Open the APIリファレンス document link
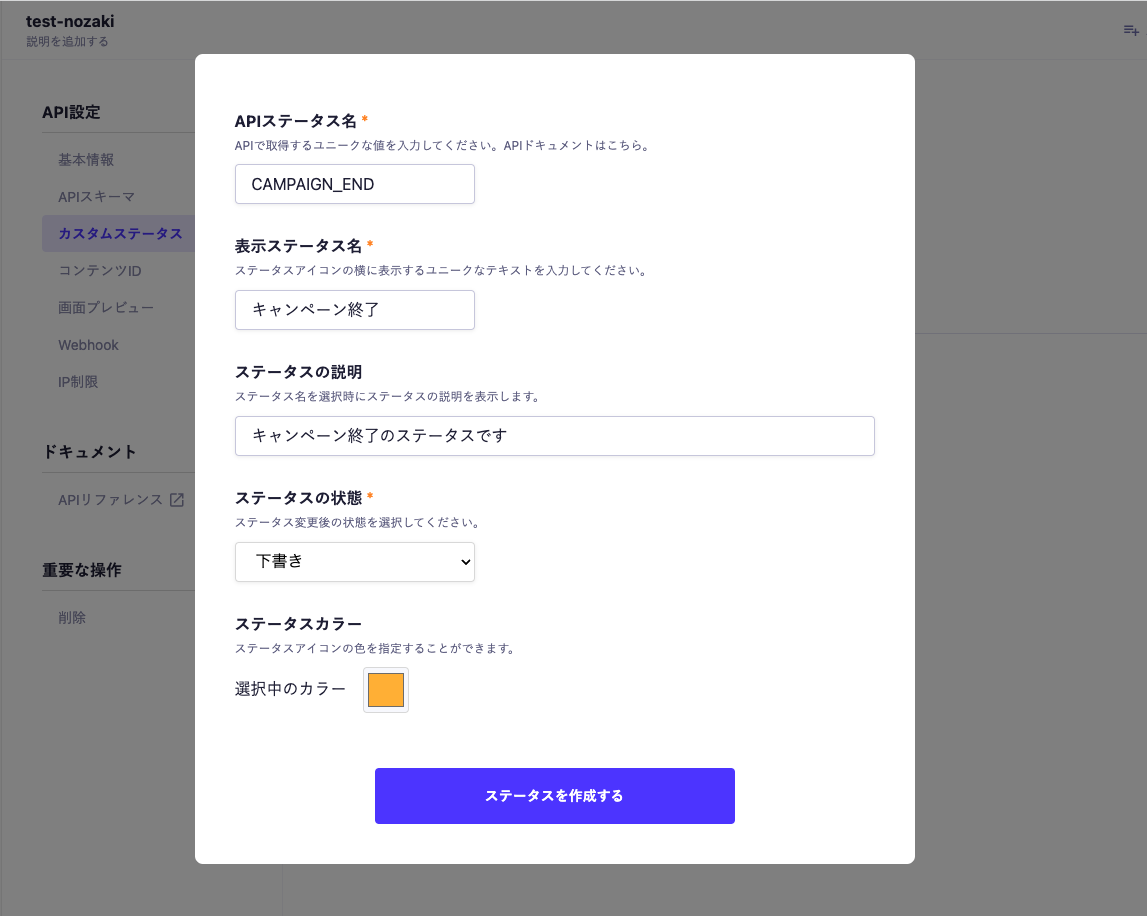The width and height of the screenshot is (1147, 916). pos(110,500)
